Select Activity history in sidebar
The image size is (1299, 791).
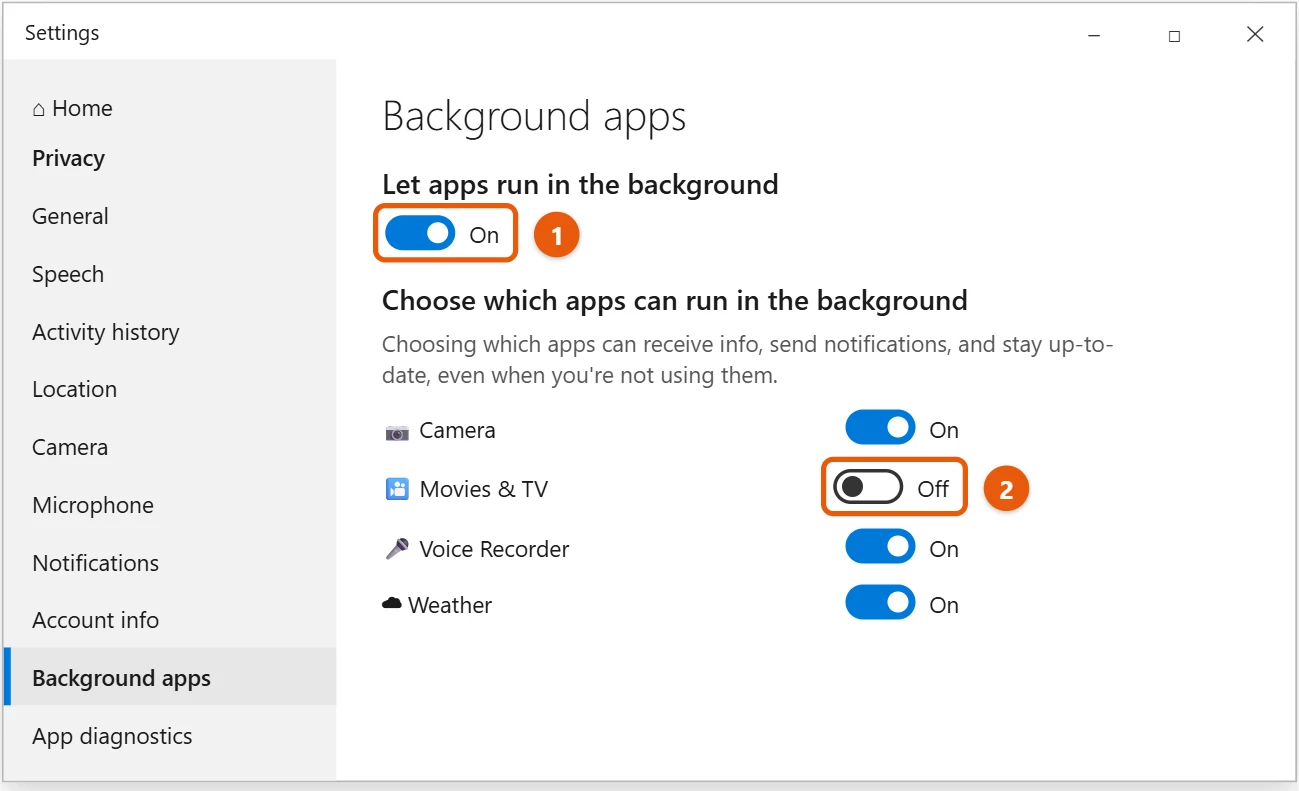coord(170,332)
